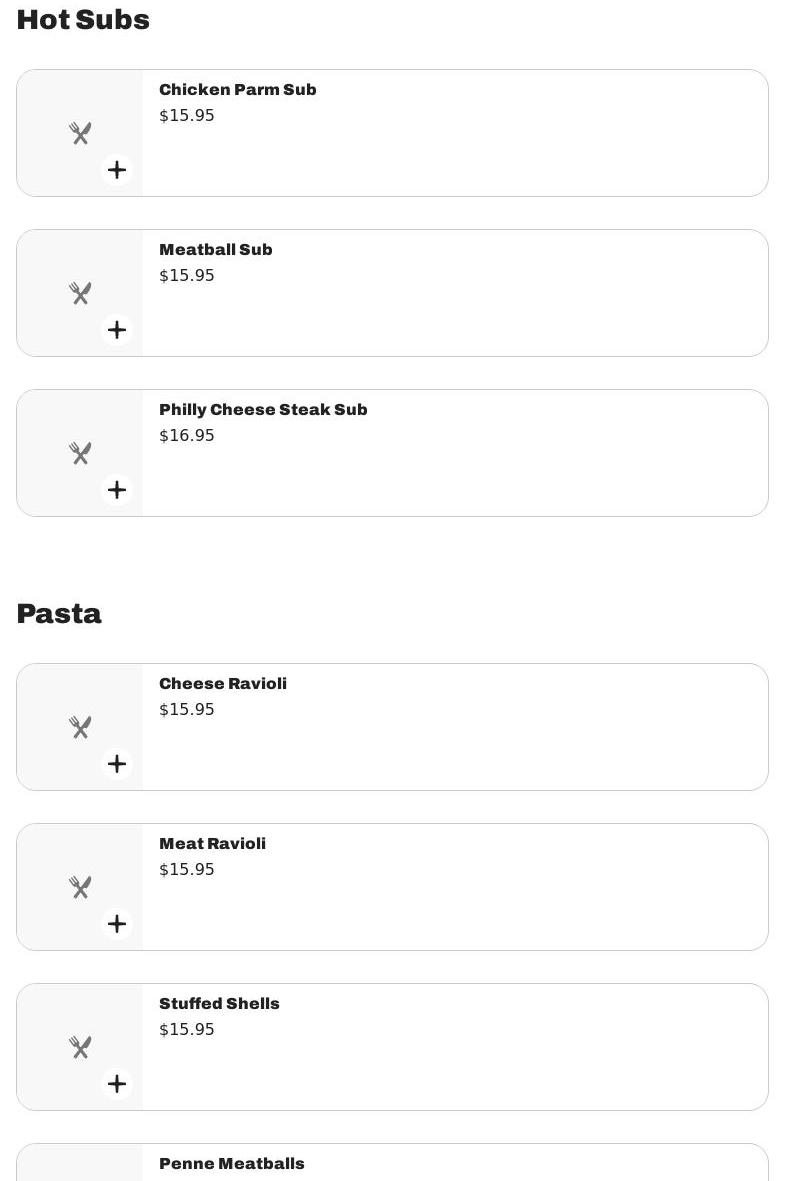Open the Chicken Parm Sub item title
785x1181 pixels.
click(237, 90)
